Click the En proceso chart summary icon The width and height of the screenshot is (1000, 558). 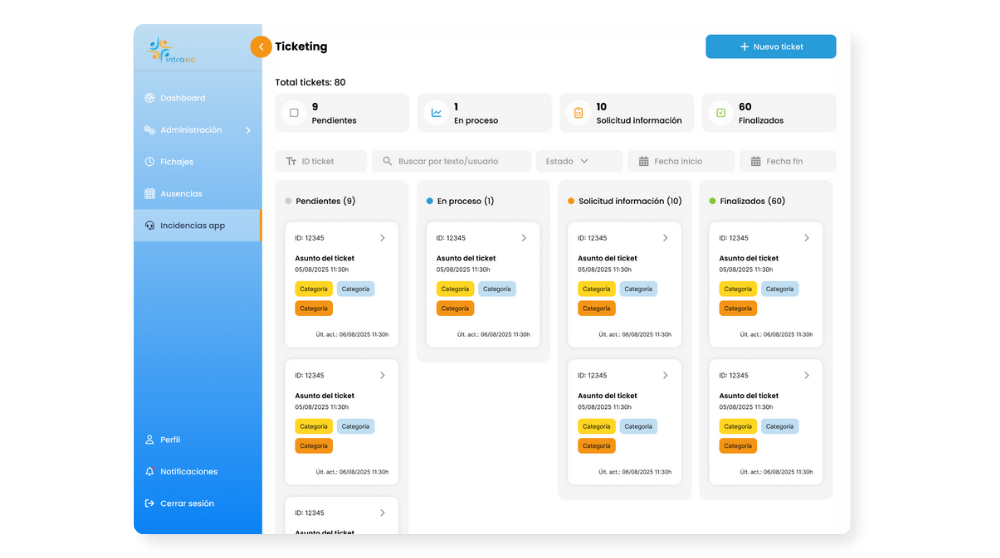tap(436, 113)
